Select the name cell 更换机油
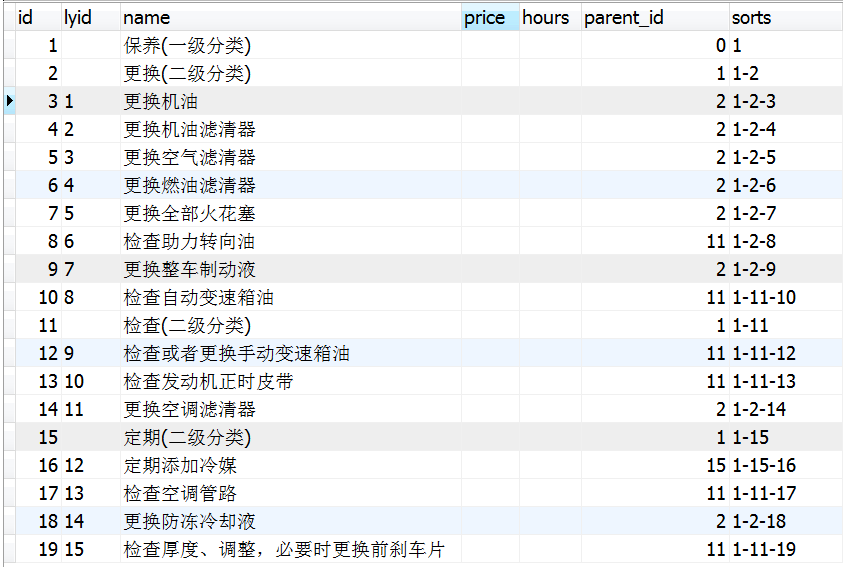Screen dimensions: 843x567 click(290, 101)
